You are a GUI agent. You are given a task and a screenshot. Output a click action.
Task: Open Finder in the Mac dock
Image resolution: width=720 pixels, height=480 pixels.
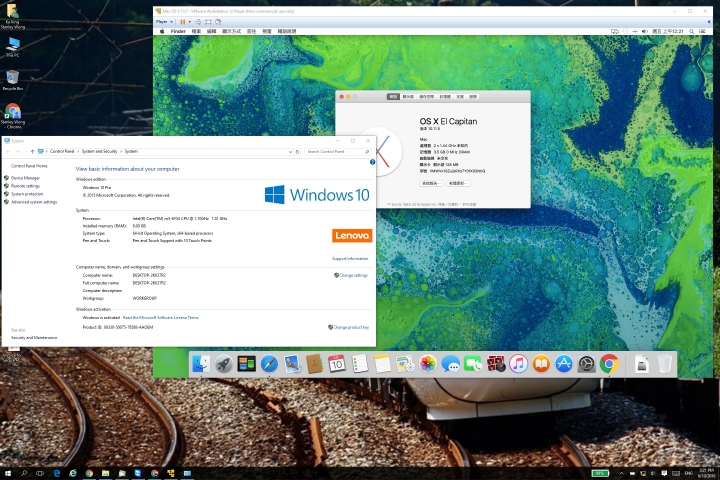click(201, 364)
